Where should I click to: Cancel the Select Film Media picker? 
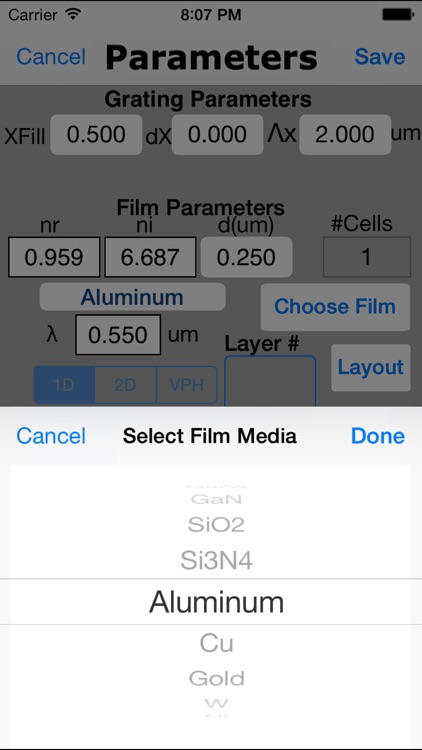51,436
